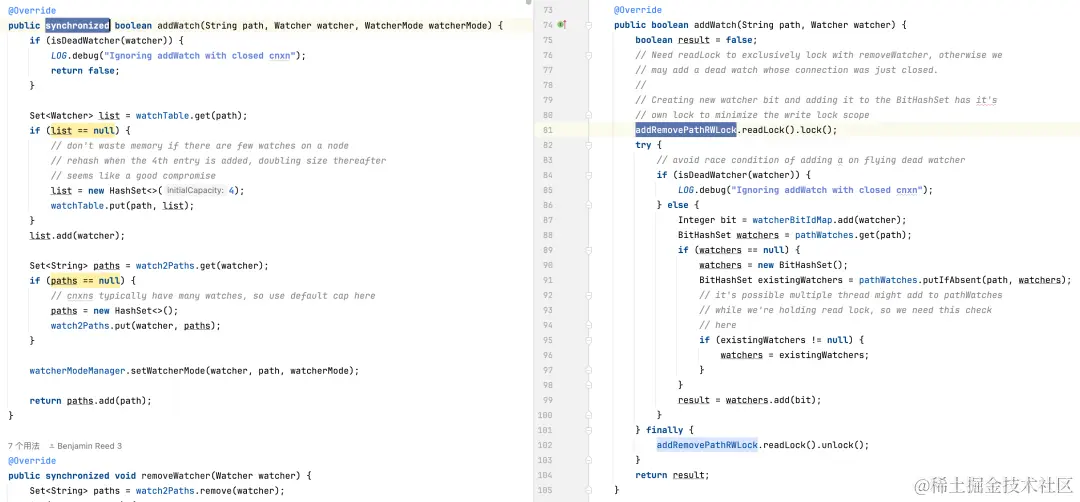Click the selected addRemovePathRWLock on line 81
Viewport: 1080px width, 502px height.
(686, 130)
